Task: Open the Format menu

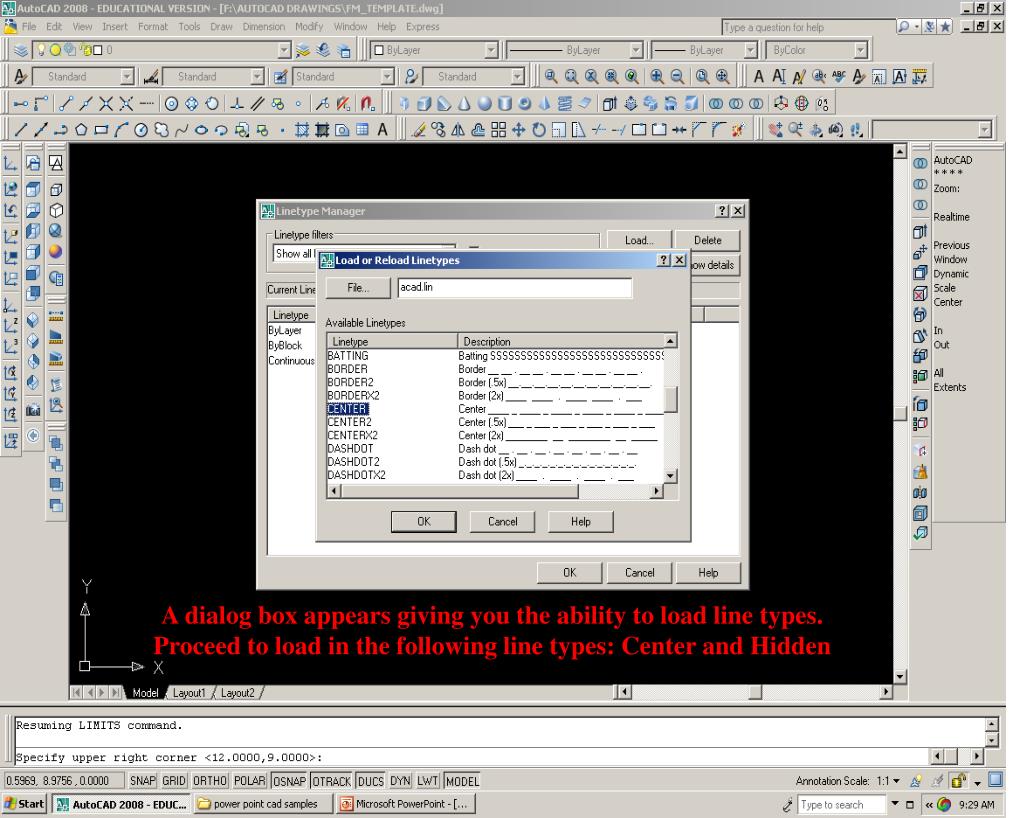Action: click(x=153, y=27)
